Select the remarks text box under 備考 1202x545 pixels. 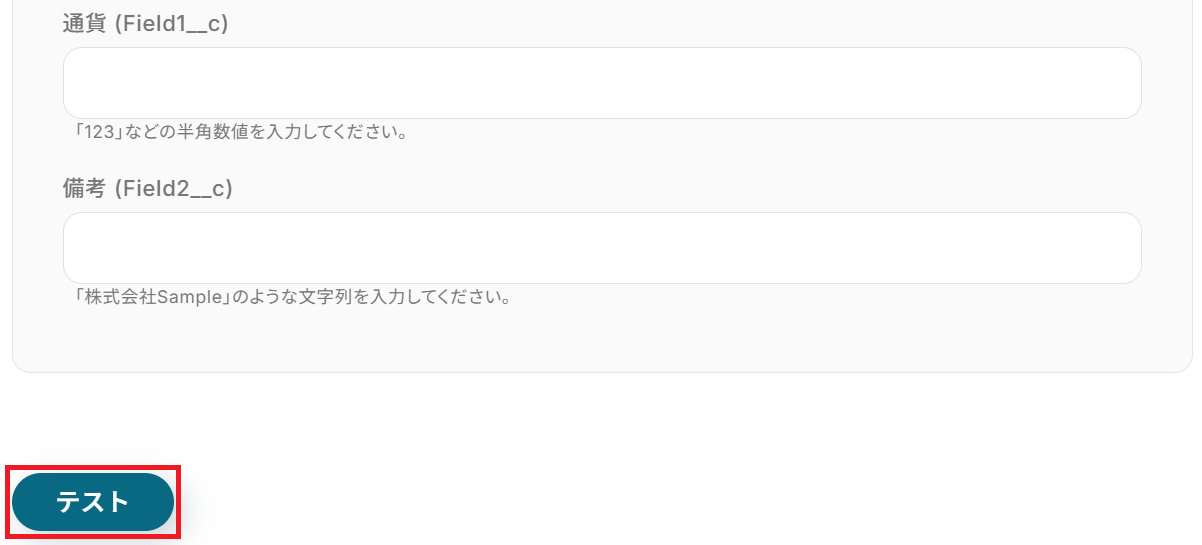(602, 248)
